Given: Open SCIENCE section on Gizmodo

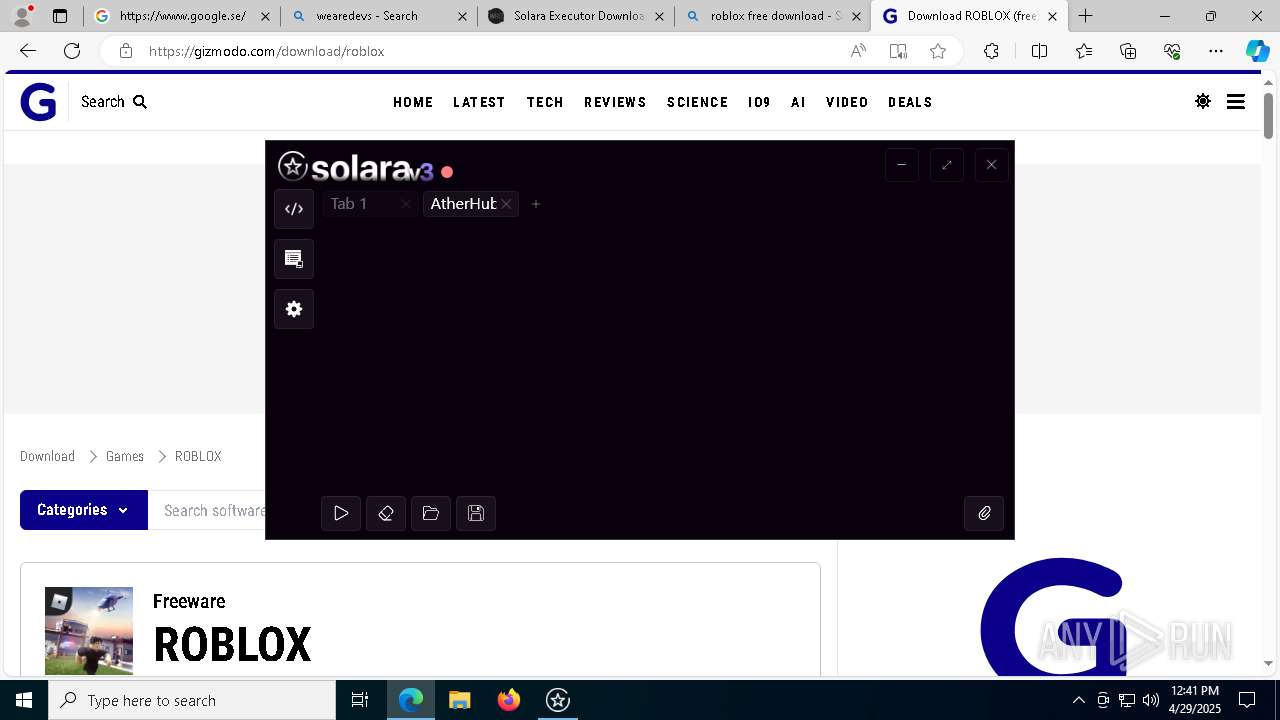Looking at the screenshot, I should [697, 102].
